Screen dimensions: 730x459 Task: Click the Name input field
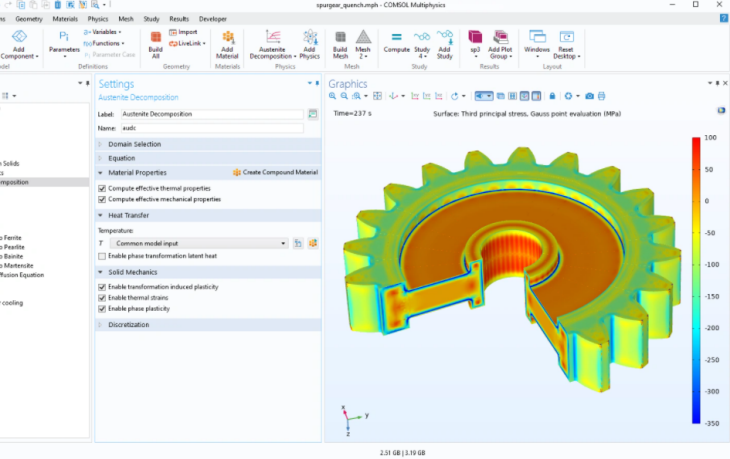[212, 128]
